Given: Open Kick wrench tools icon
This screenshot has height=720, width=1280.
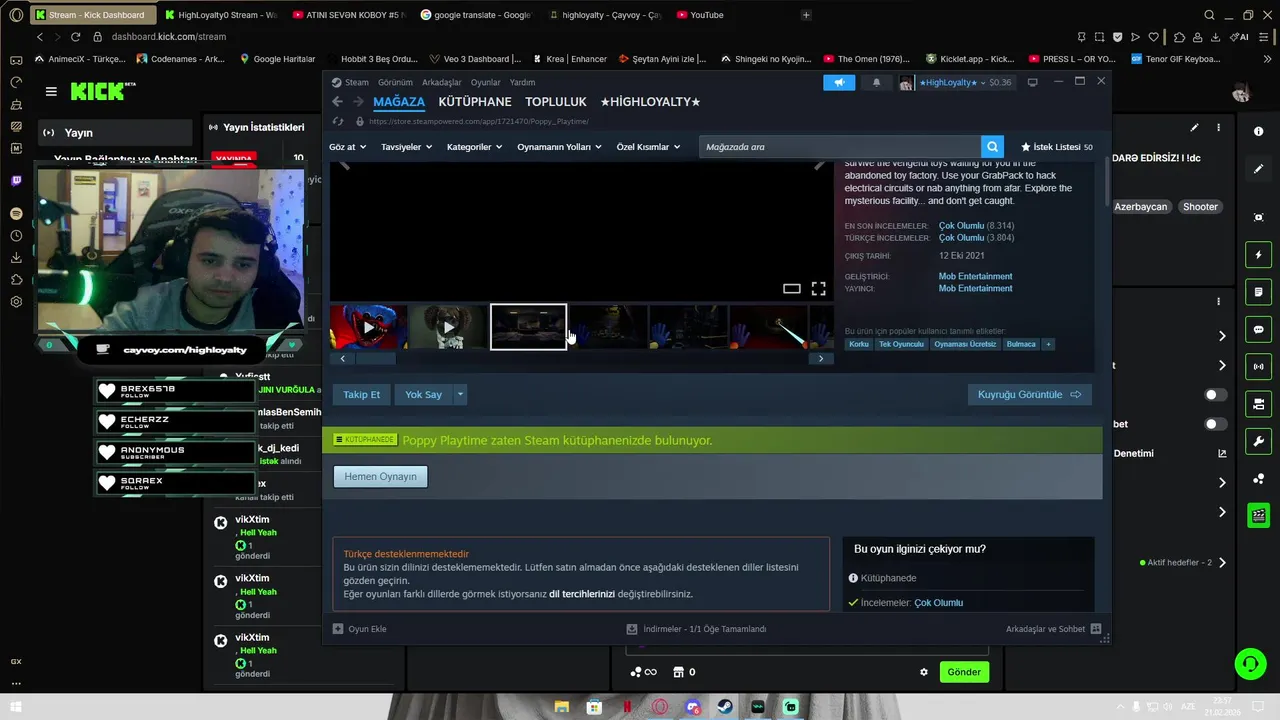Looking at the screenshot, I should (1258, 441).
